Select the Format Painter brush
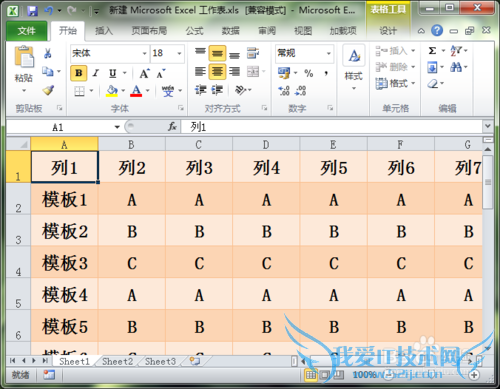Screen dimensions: 500x389 click(x=48, y=90)
